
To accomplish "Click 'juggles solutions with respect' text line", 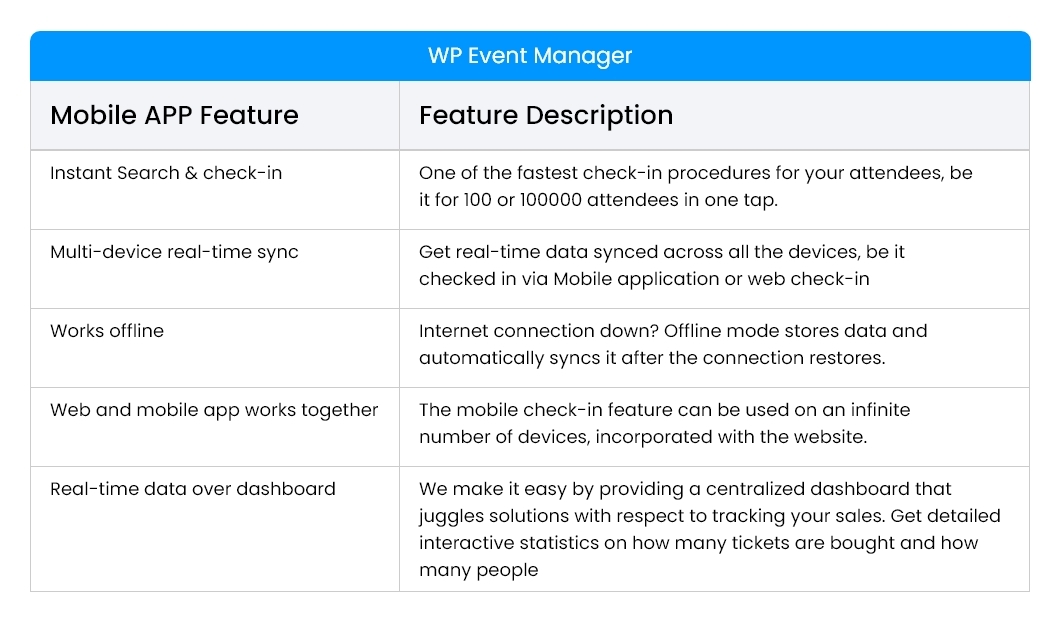I will coord(709,515).
